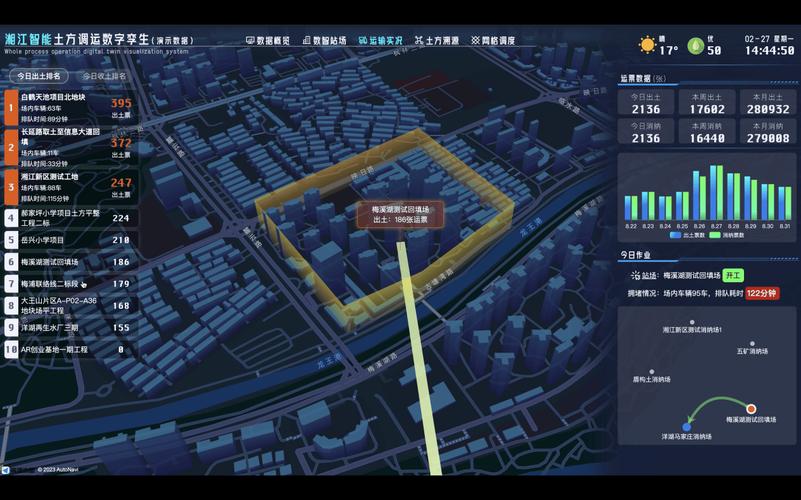Screen dimensions: 801x500
Task: Click the 8.31 bar in chart
Action: pos(785,203)
